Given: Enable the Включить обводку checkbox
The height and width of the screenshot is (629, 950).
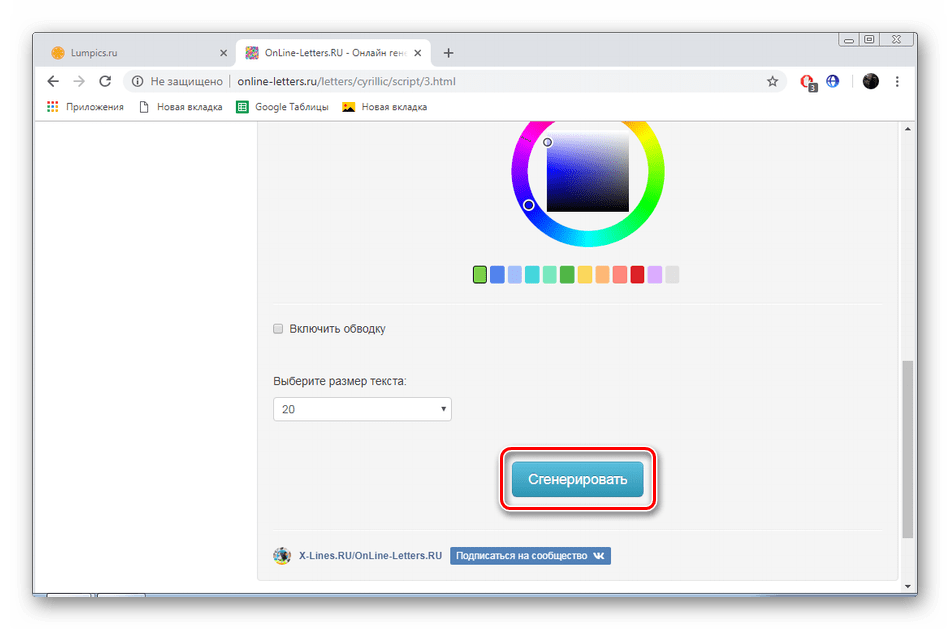Looking at the screenshot, I should tap(278, 328).
